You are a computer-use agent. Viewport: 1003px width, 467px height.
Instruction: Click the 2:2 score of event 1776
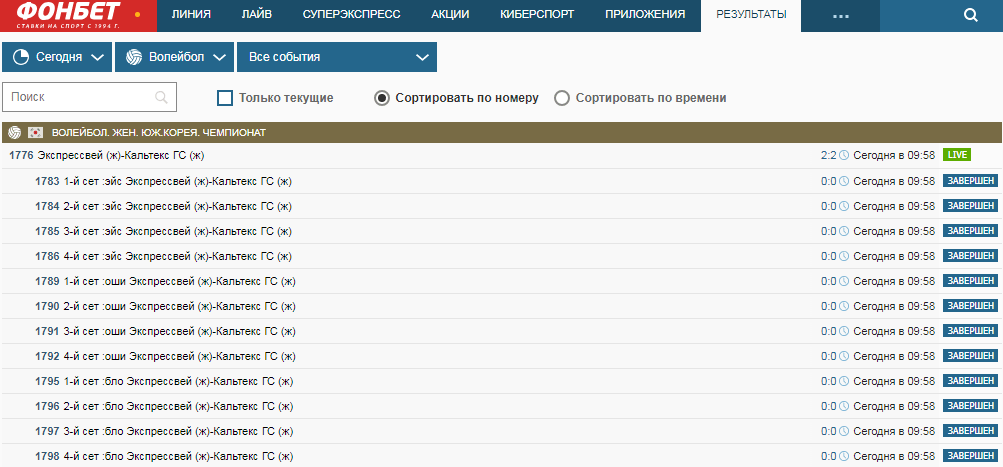pos(829,155)
